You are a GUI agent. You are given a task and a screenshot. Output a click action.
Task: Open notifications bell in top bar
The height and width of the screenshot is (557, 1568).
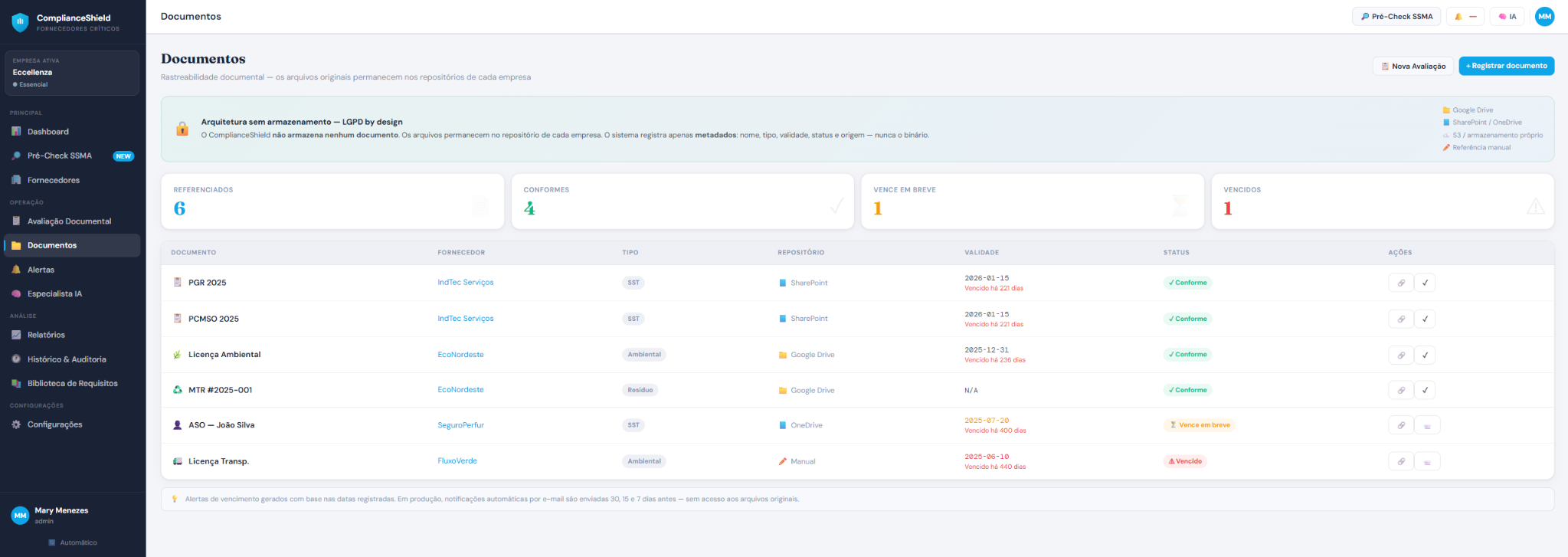click(x=1465, y=16)
